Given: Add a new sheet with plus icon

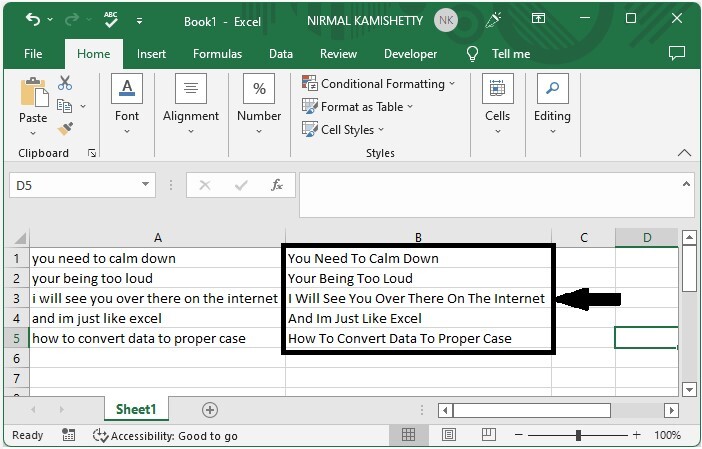Looking at the screenshot, I should 210,409.
